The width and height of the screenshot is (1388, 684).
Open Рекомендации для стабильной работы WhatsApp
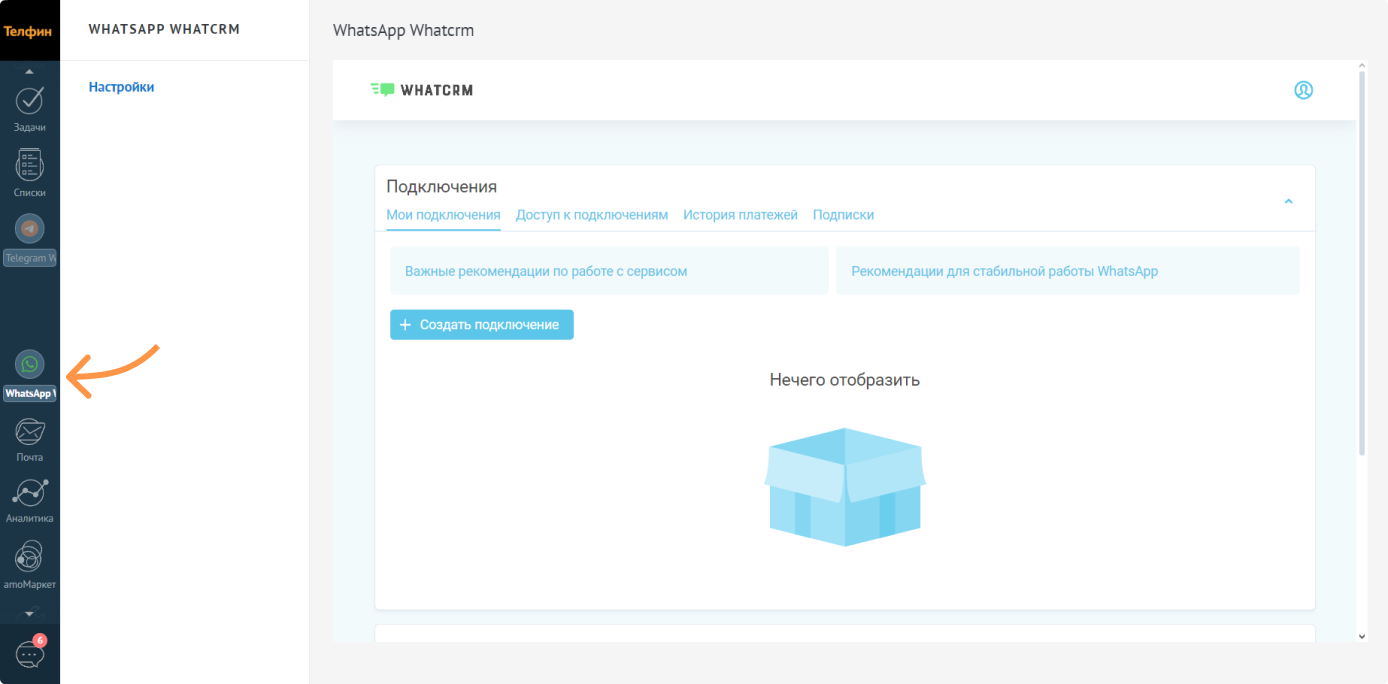[x=1068, y=271]
